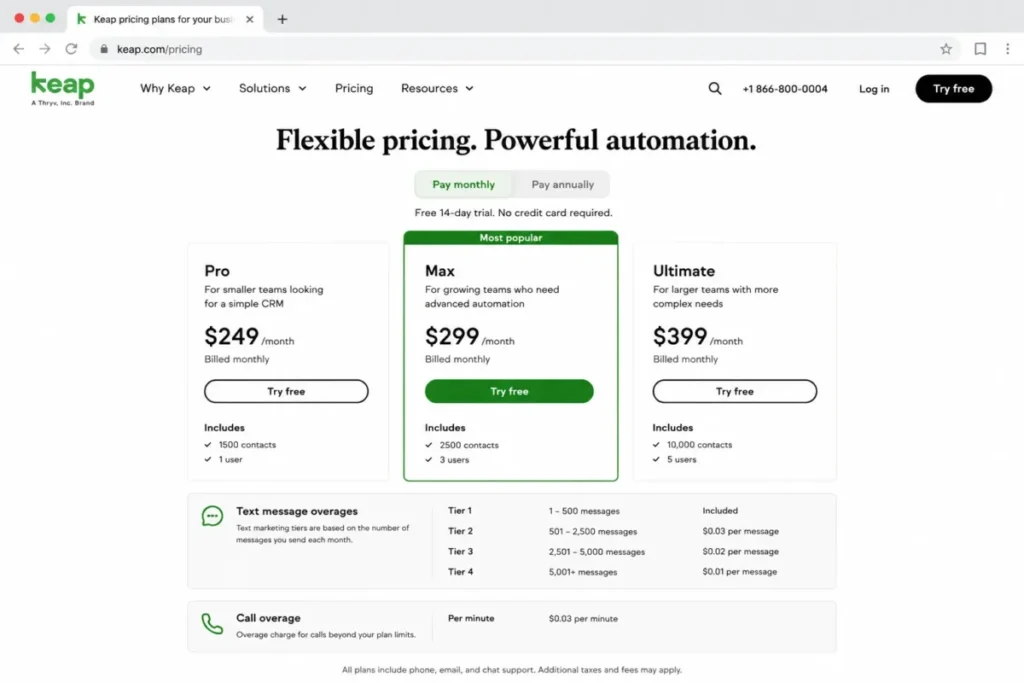Open a new tab with the plus icon
The height and width of the screenshot is (683, 1024).
click(282, 19)
